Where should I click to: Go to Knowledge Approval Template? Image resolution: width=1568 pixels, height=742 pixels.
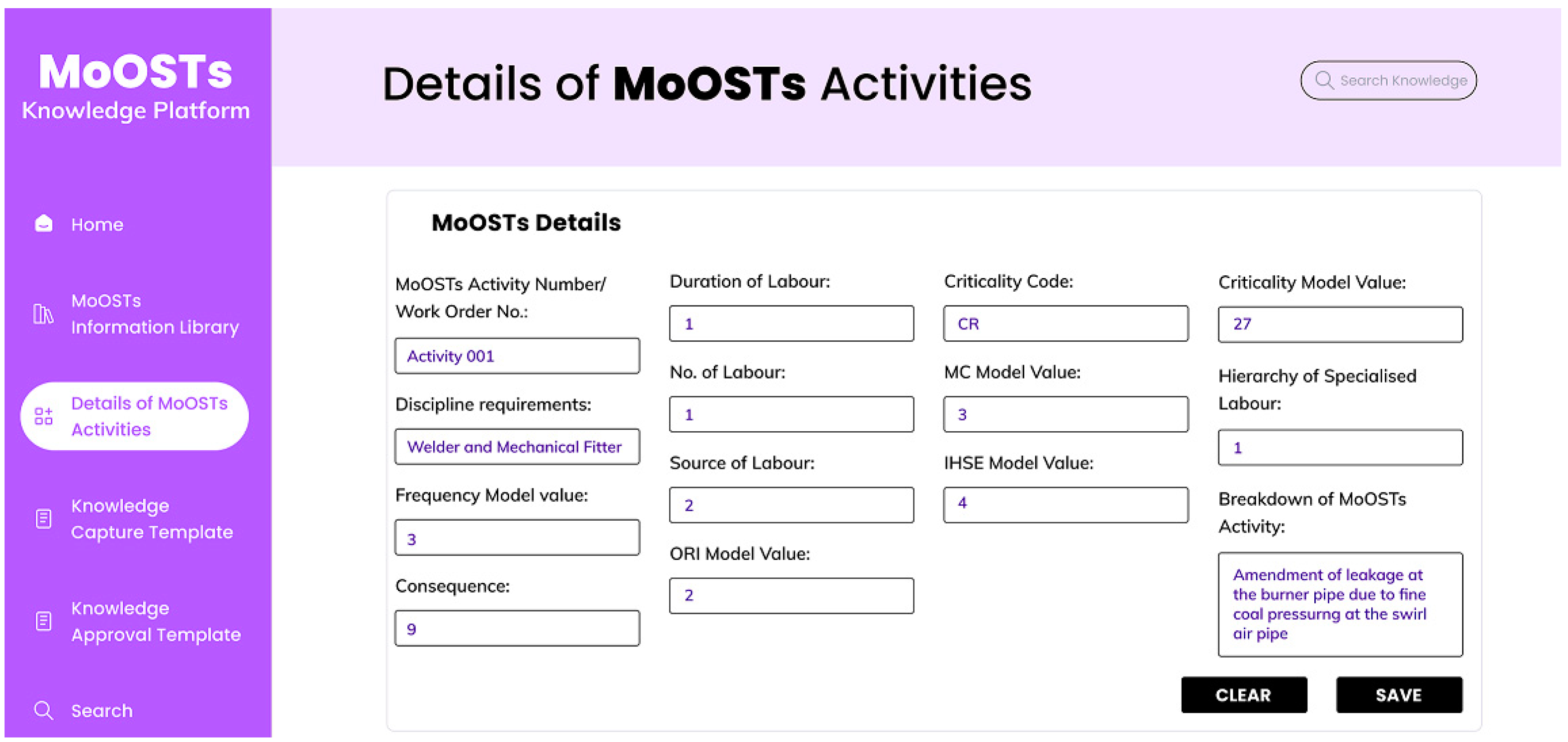click(x=155, y=622)
